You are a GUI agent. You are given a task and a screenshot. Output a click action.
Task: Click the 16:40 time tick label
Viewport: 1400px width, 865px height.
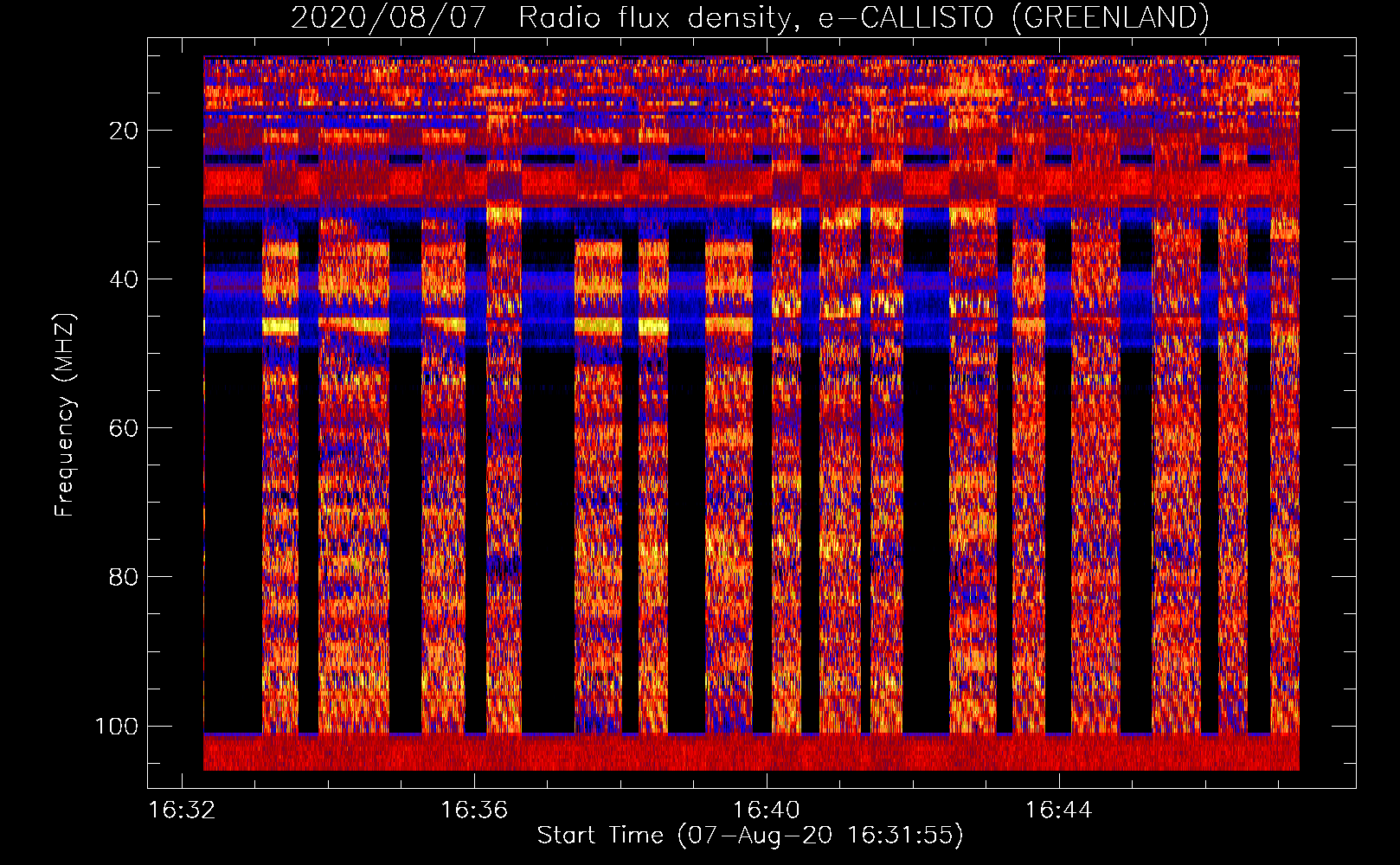pyautogui.click(x=767, y=811)
